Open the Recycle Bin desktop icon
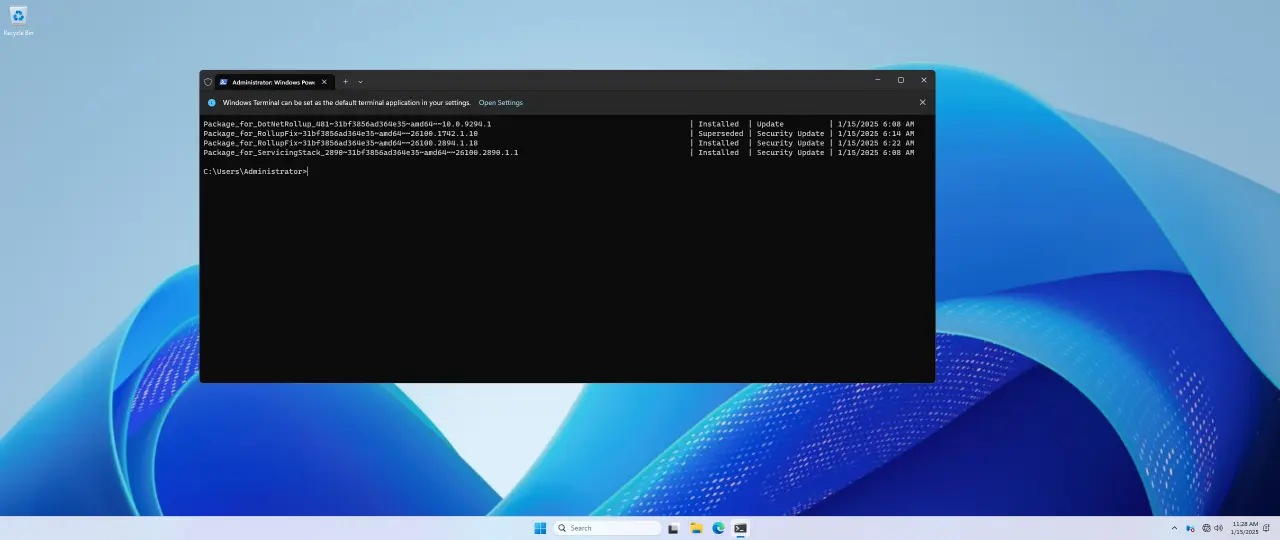 tap(18, 20)
